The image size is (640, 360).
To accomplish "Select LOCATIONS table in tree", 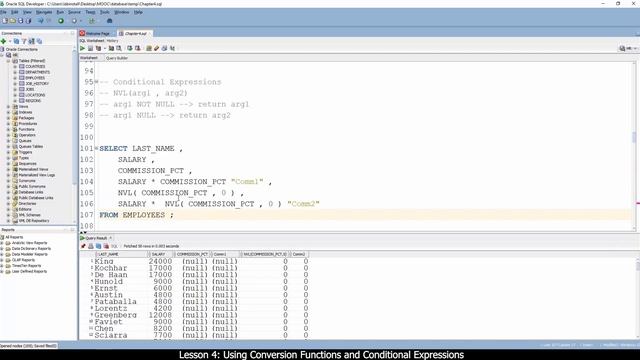I will tap(35, 95).
